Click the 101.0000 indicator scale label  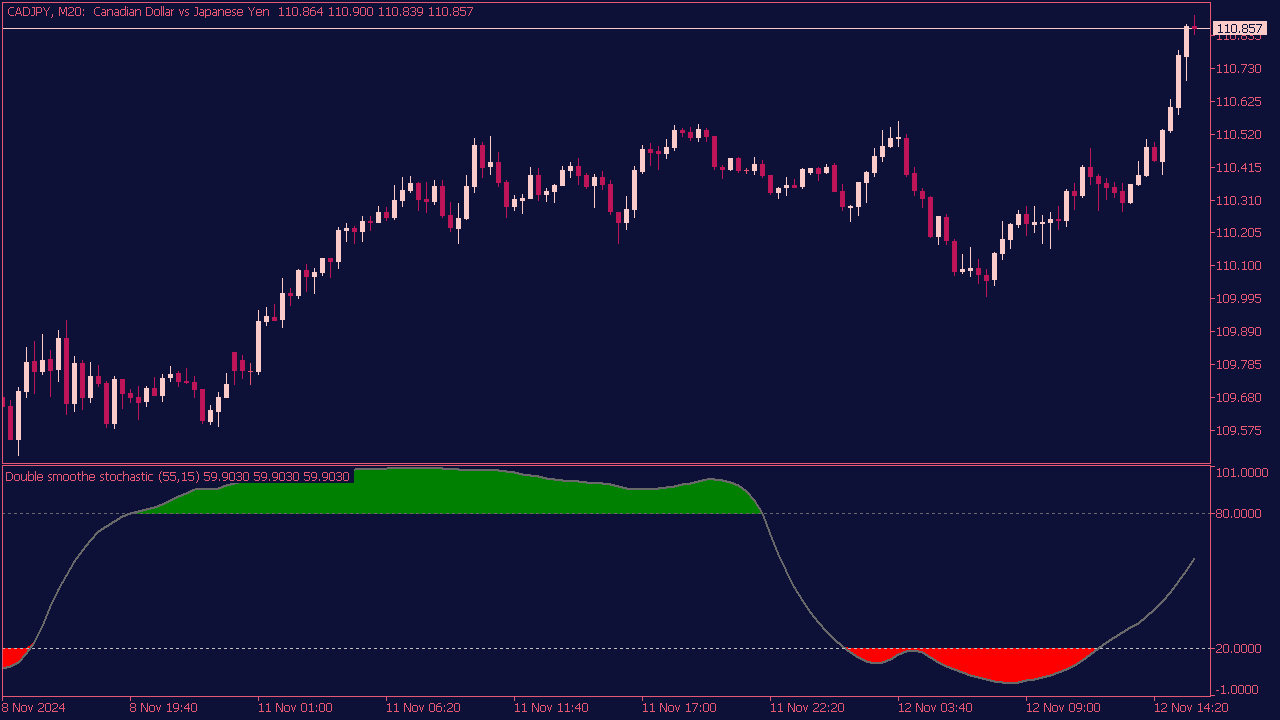1241,472
